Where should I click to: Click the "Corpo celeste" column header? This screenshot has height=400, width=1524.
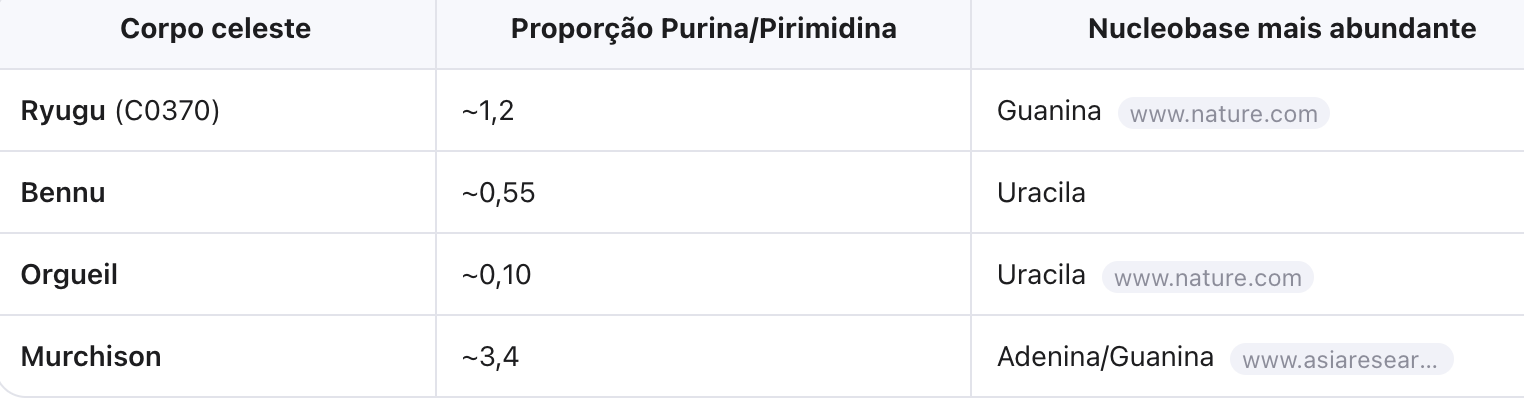[216, 30]
